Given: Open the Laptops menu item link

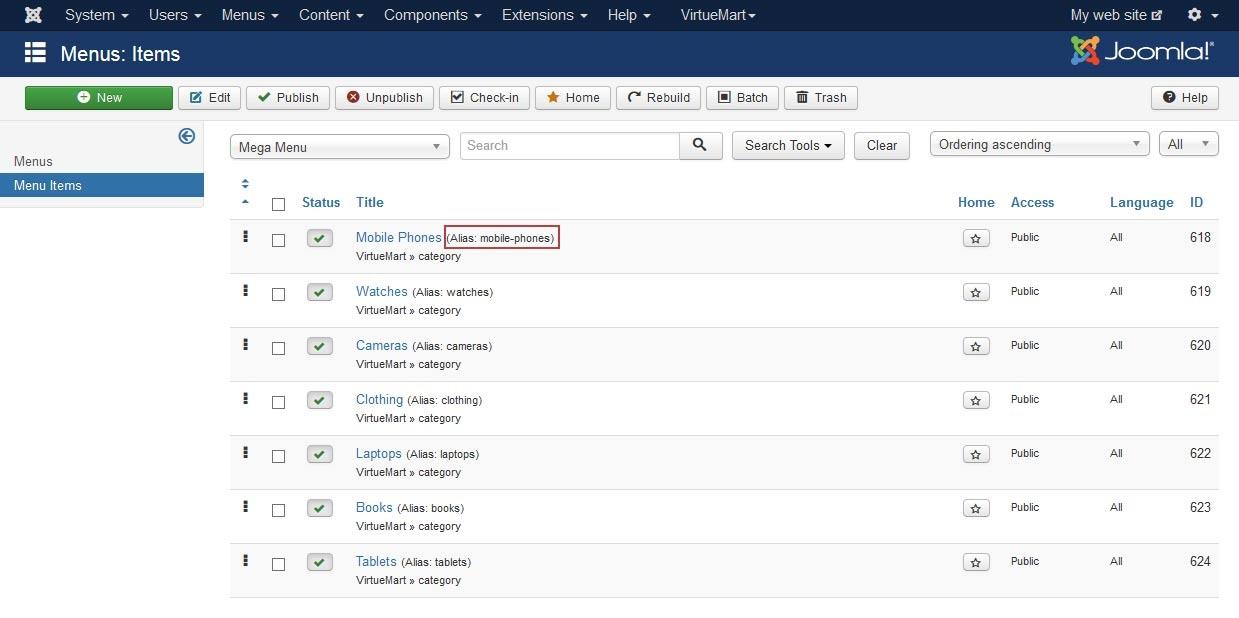Looking at the screenshot, I should (378, 453).
